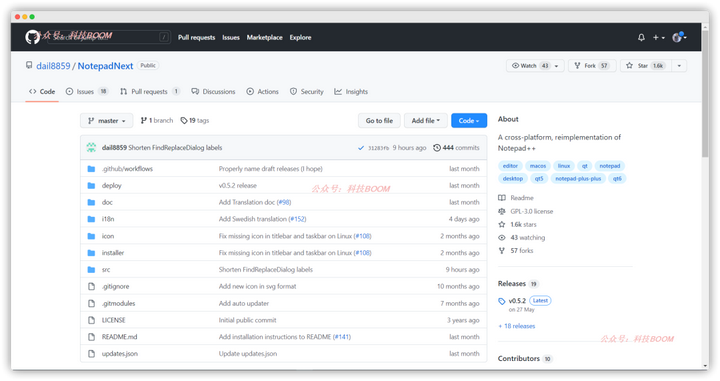View the 19 tags link
Image resolution: width=720 pixels, height=381 pixels.
(195, 121)
